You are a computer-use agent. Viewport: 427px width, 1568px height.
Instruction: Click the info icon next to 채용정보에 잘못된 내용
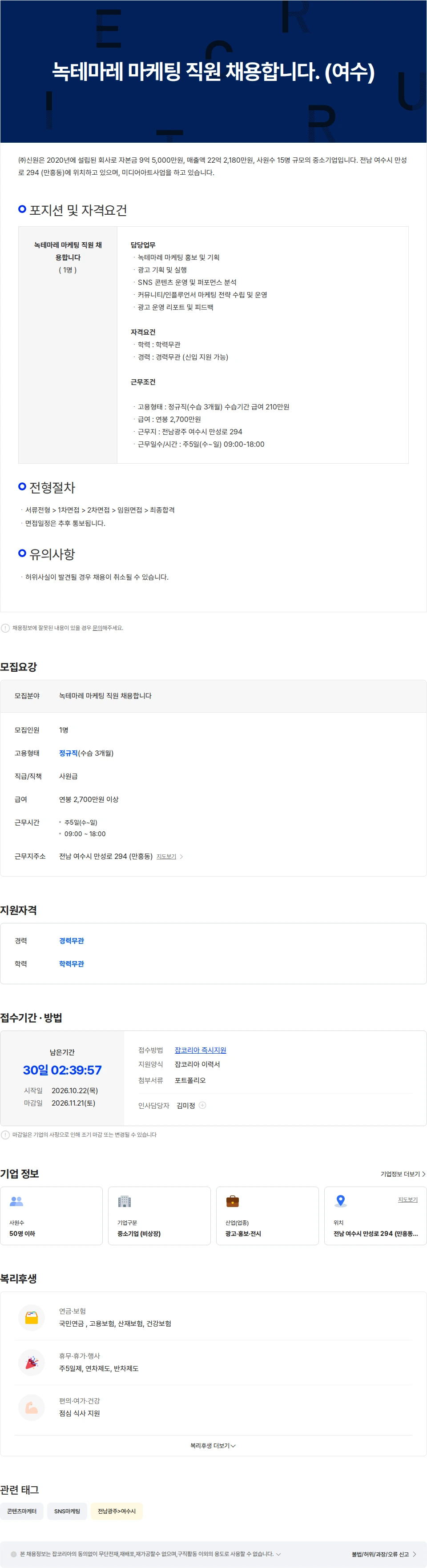pyautogui.click(x=5, y=628)
